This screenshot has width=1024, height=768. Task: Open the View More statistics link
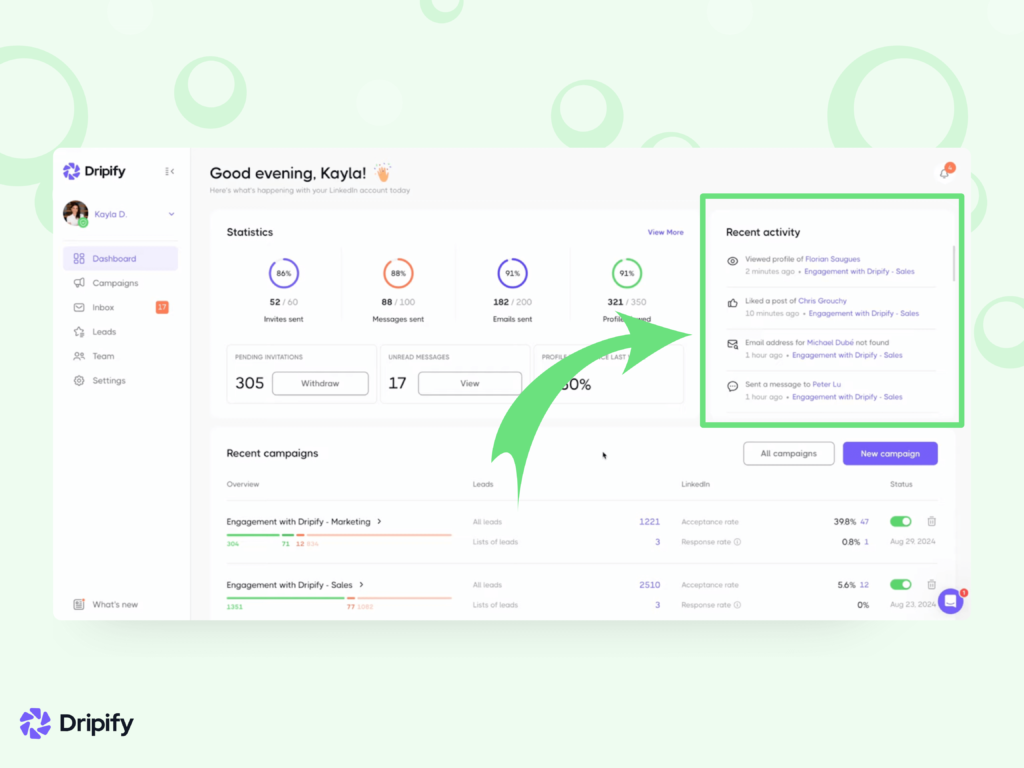click(665, 232)
